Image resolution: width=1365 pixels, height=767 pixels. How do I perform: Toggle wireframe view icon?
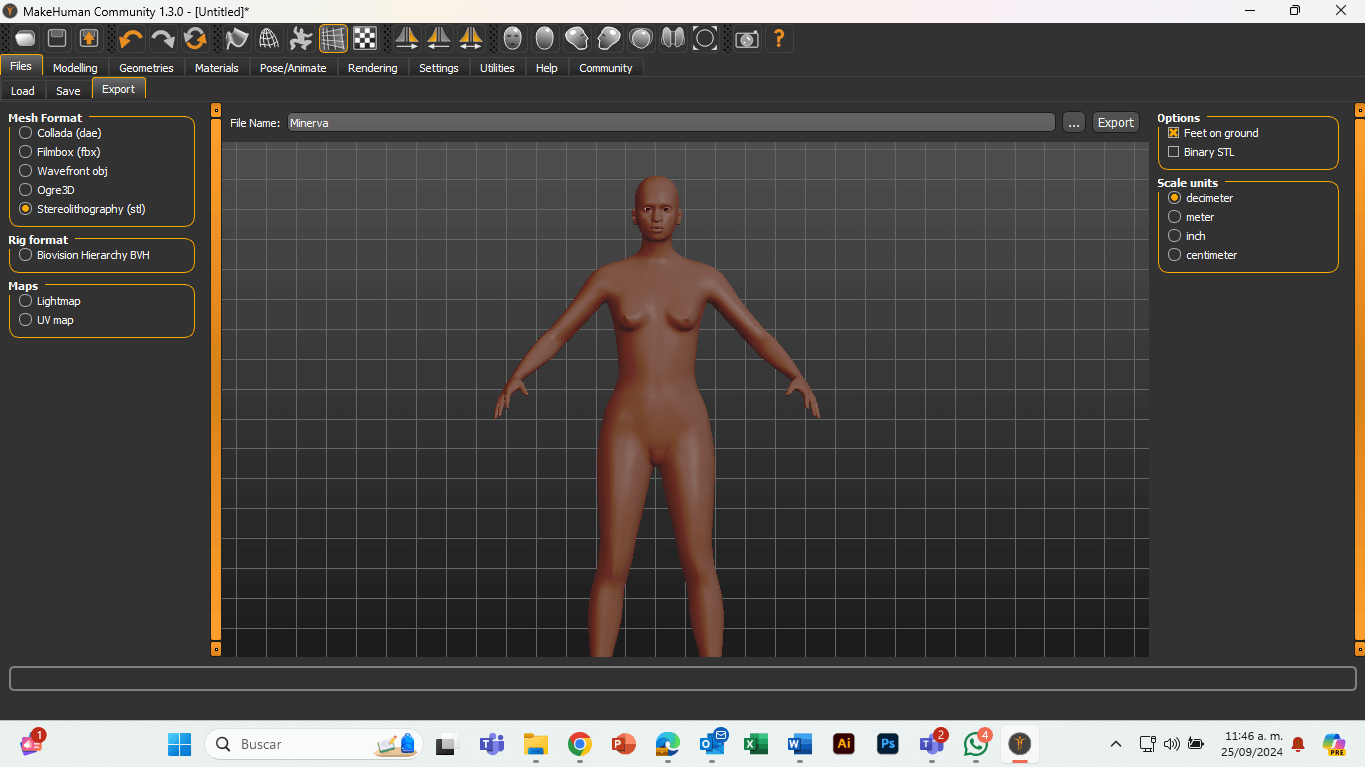[269, 39]
